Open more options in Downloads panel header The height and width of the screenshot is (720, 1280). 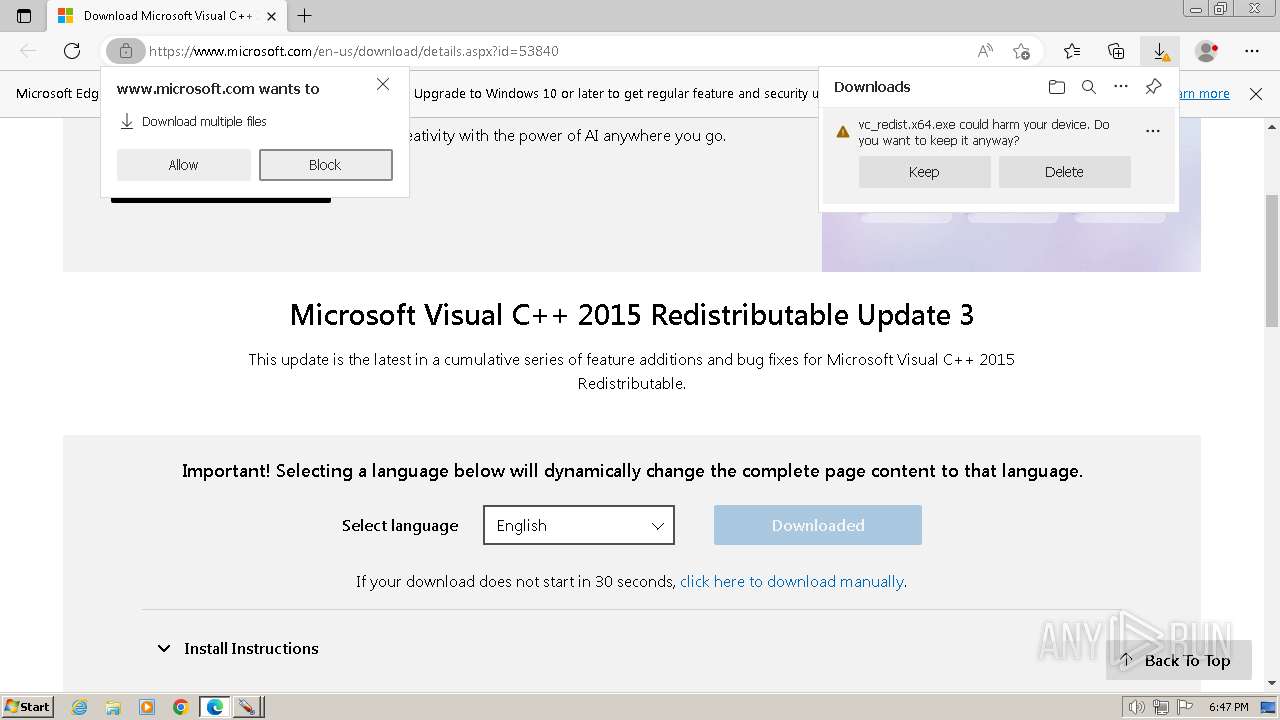point(1121,87)
